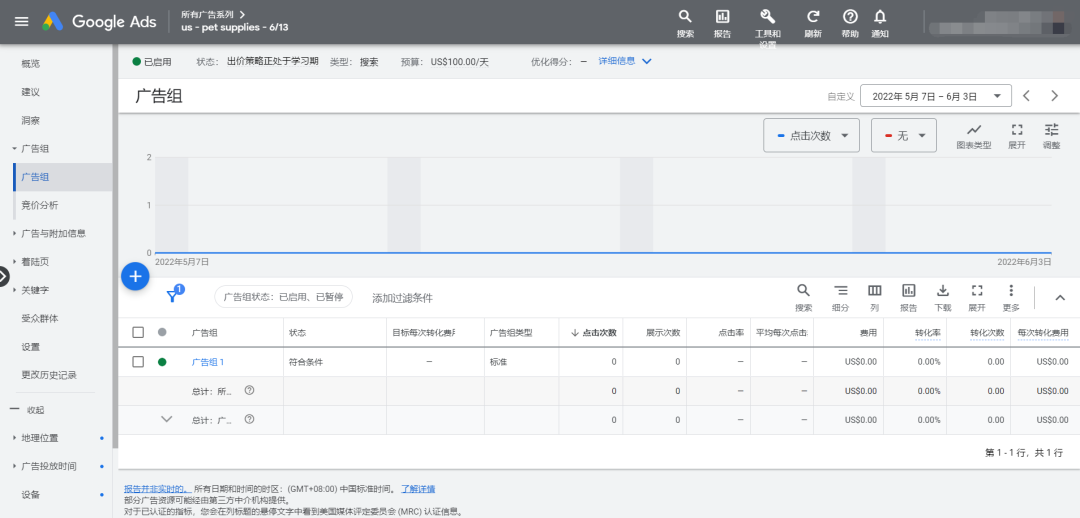Open tools and settings wrench icon
The image size is (1080, 518).
coord(767,17)
